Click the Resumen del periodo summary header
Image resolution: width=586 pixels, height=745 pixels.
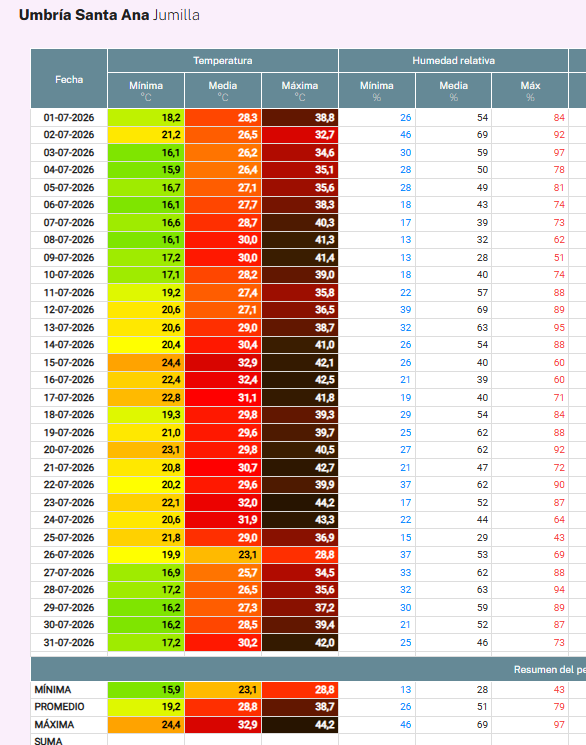point(308,669)
